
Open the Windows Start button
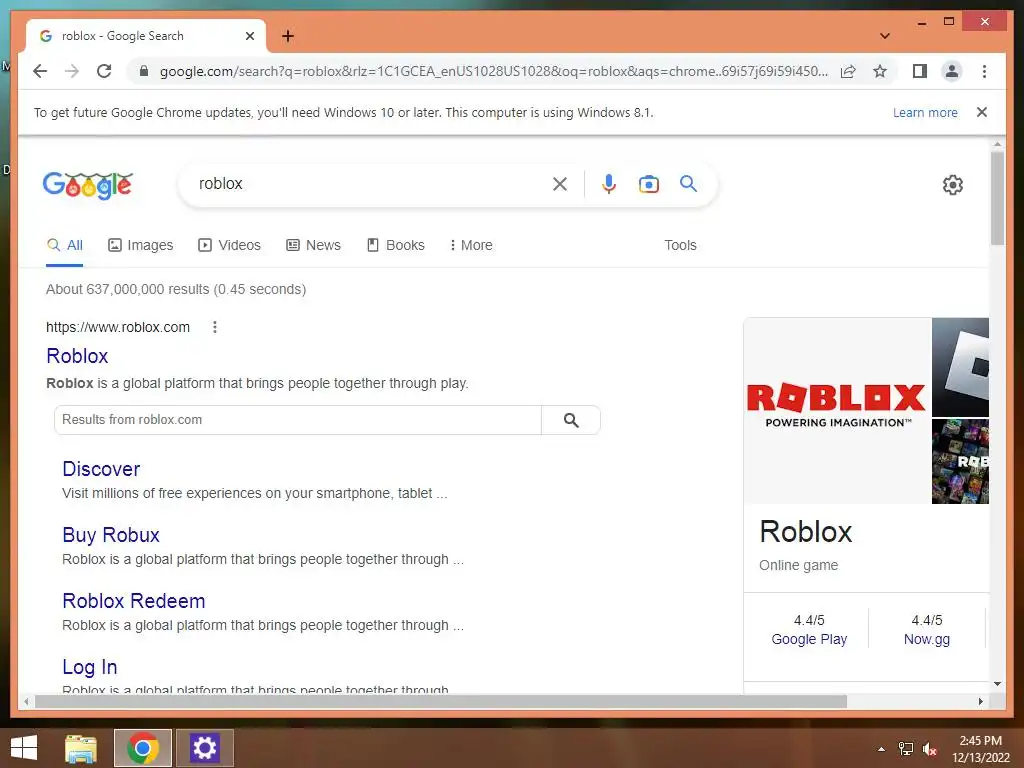tap(24, 748)
